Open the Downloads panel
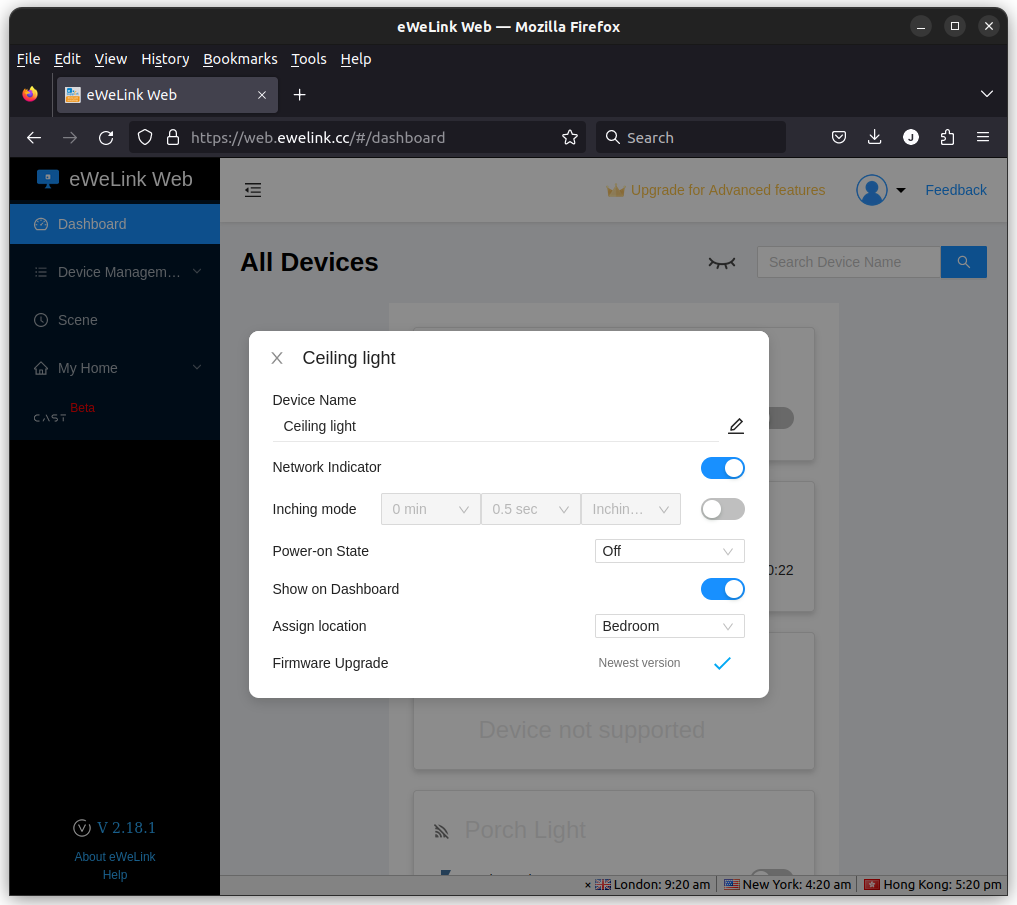 [x=874, y=138]
